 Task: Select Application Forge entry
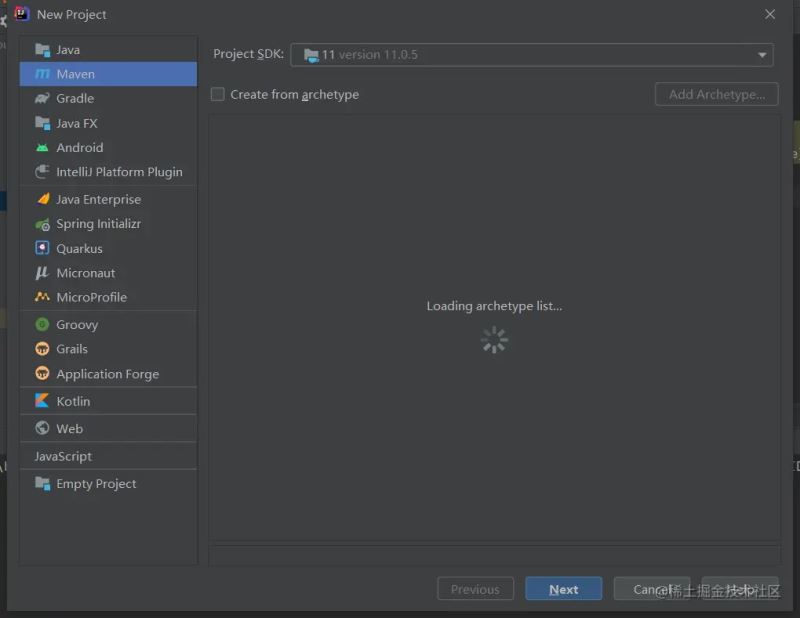[x=108, y=374]
